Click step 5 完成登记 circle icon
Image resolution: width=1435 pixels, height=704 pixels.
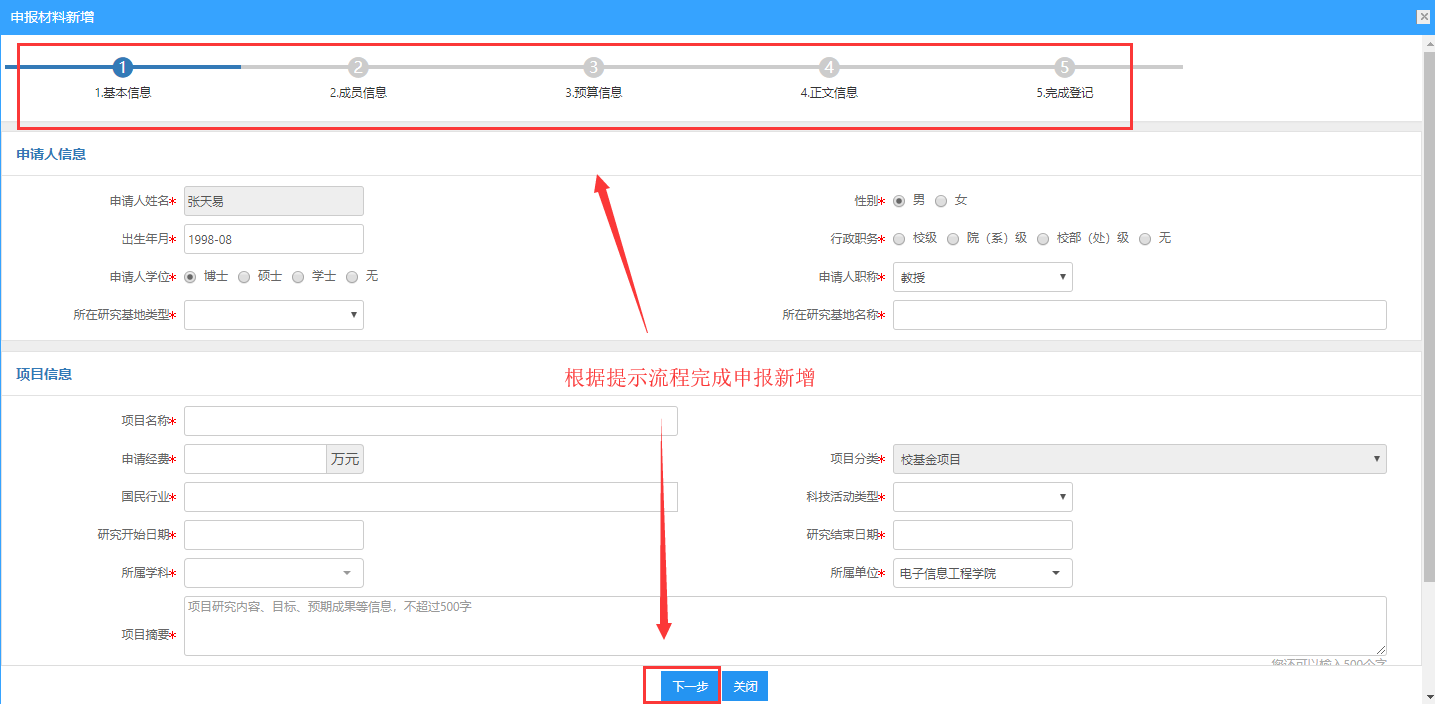[1064, 67]
